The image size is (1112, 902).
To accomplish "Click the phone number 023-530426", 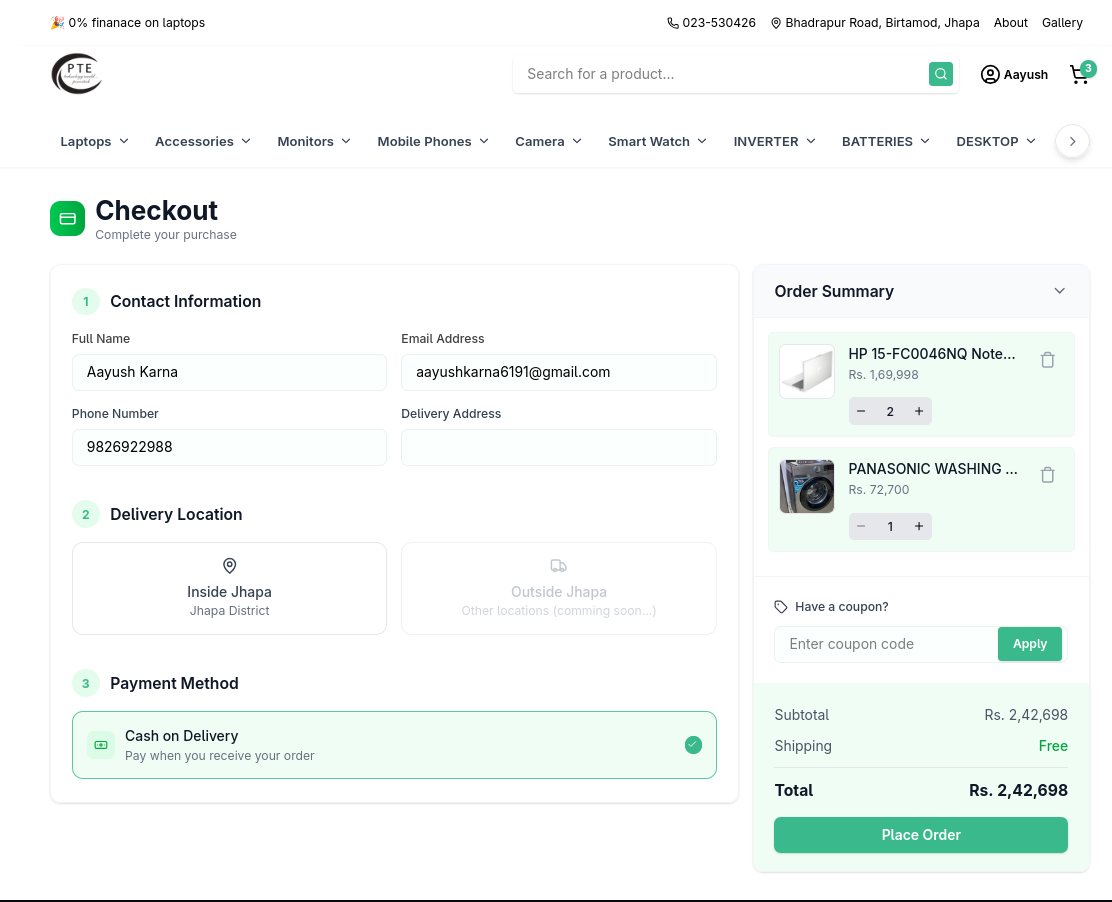I will (x=711, y=23).
